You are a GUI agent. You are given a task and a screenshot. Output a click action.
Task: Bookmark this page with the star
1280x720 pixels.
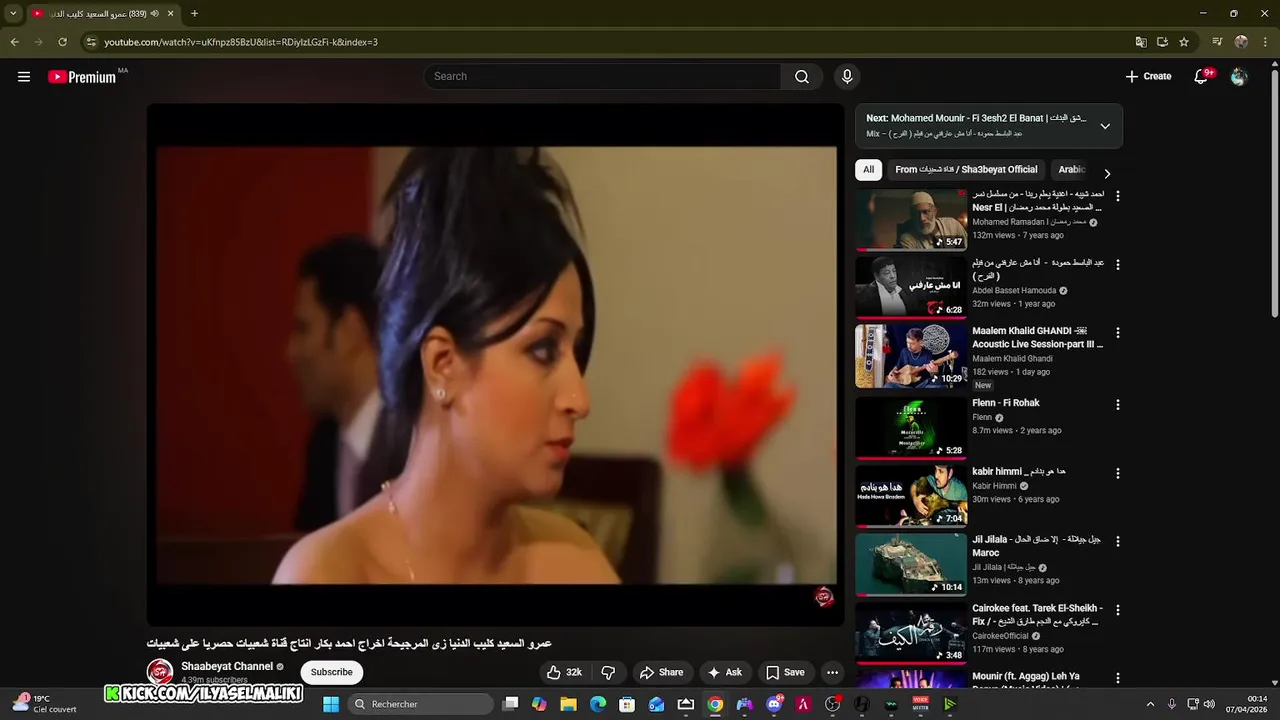pyautogui.click(x=1184, y=42)
